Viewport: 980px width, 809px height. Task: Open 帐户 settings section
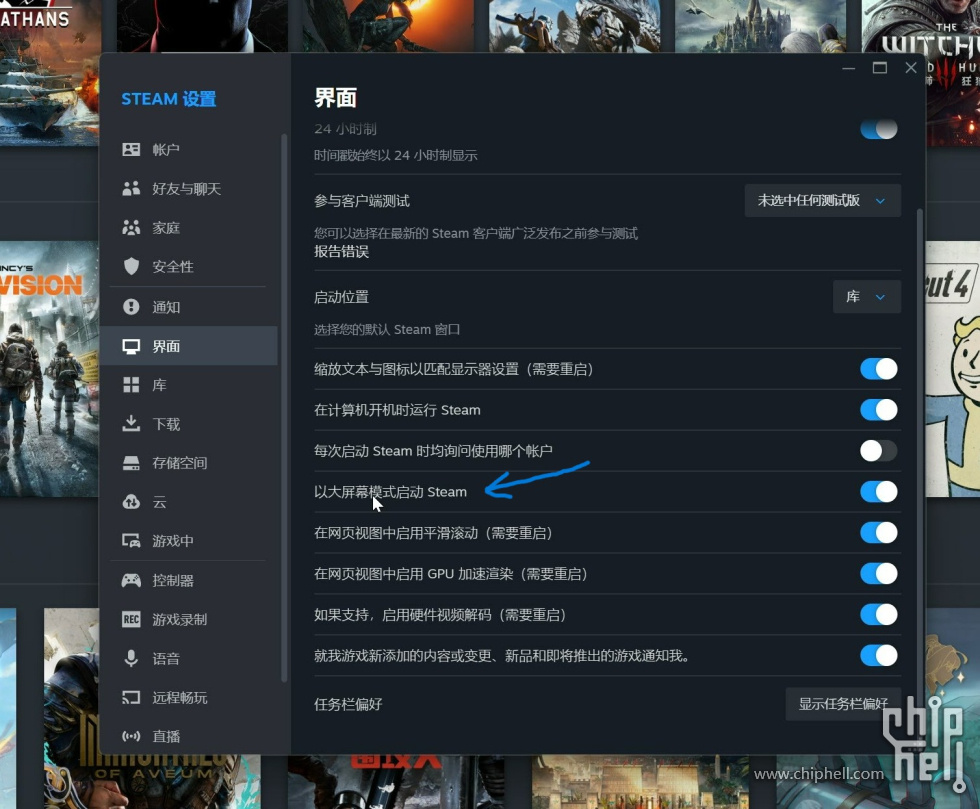(188, 149)
